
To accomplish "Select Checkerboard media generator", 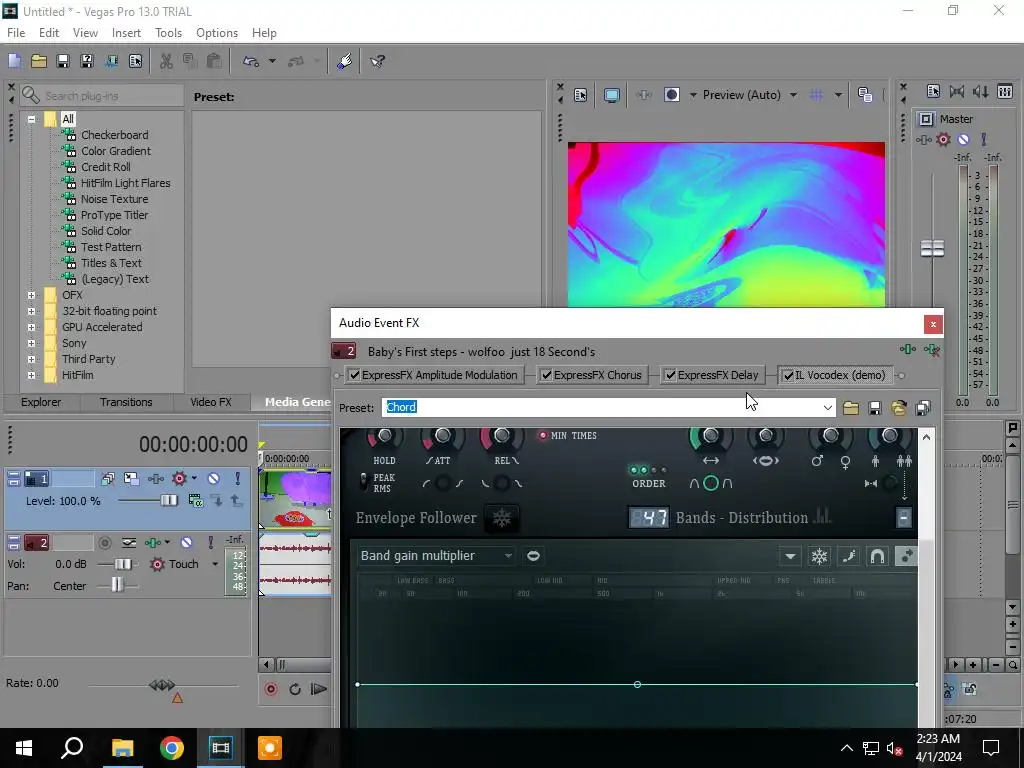I will pos(115,135).
